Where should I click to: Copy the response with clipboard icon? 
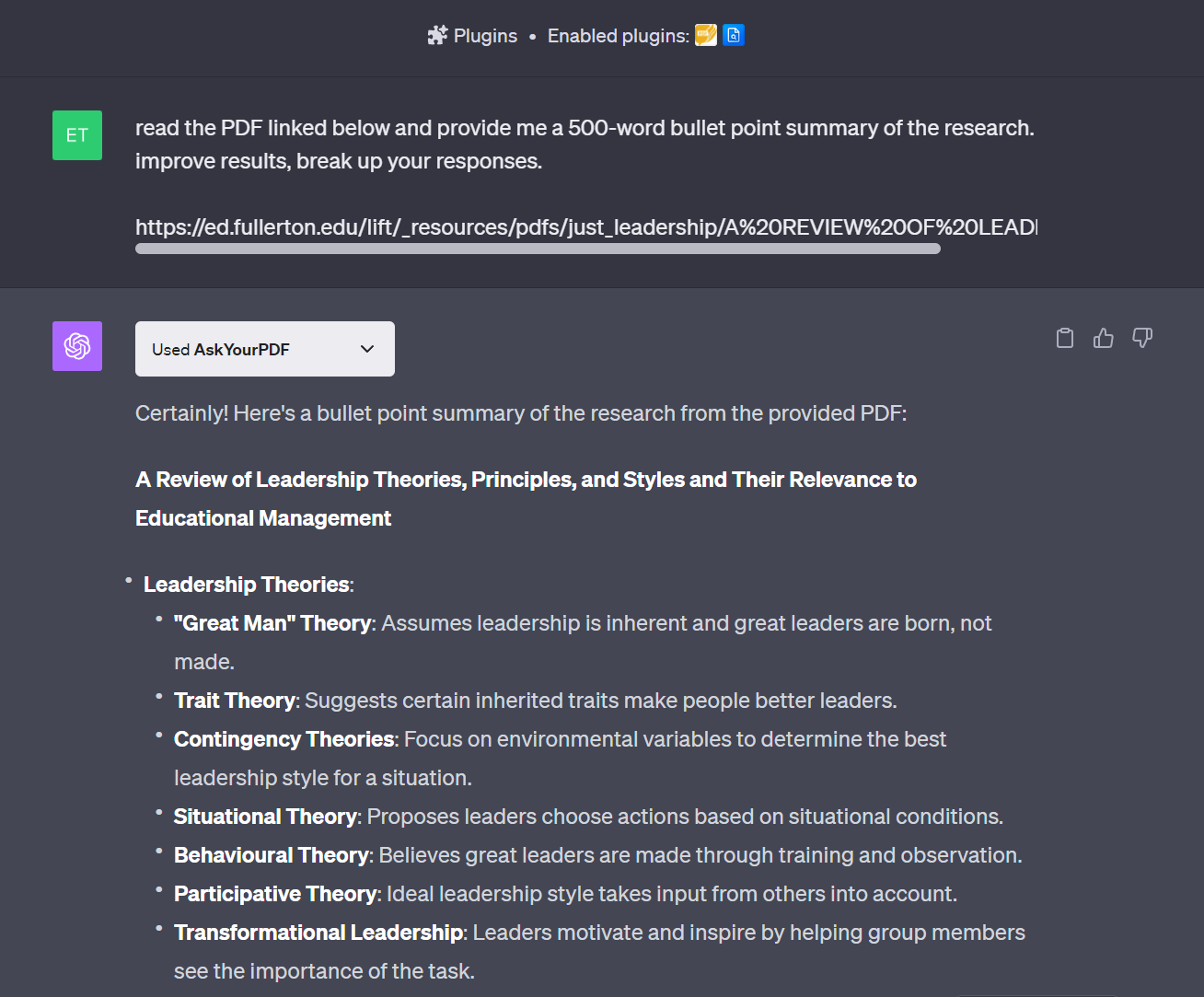(x=1065, y=338)
